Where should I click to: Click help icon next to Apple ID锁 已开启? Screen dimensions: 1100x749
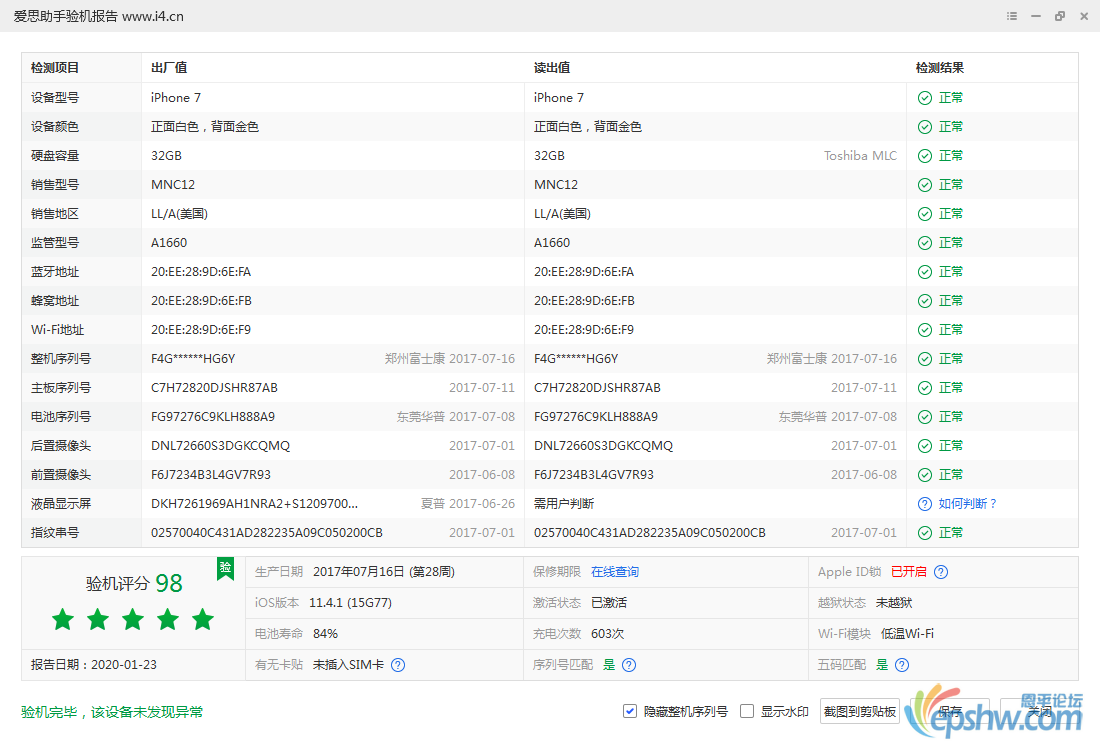coord(941,572)
